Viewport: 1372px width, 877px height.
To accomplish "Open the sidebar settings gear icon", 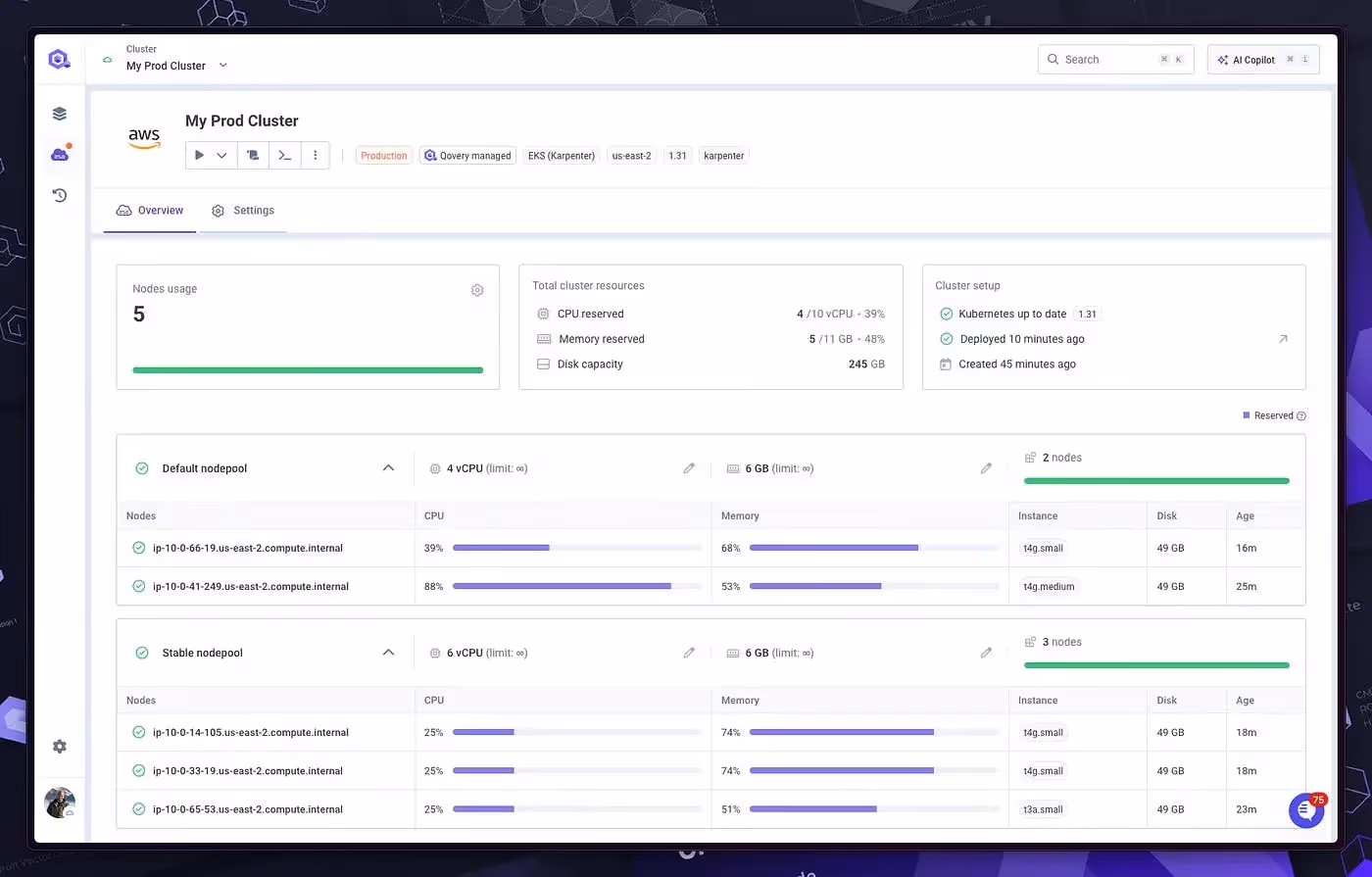I will coord(60,747).
